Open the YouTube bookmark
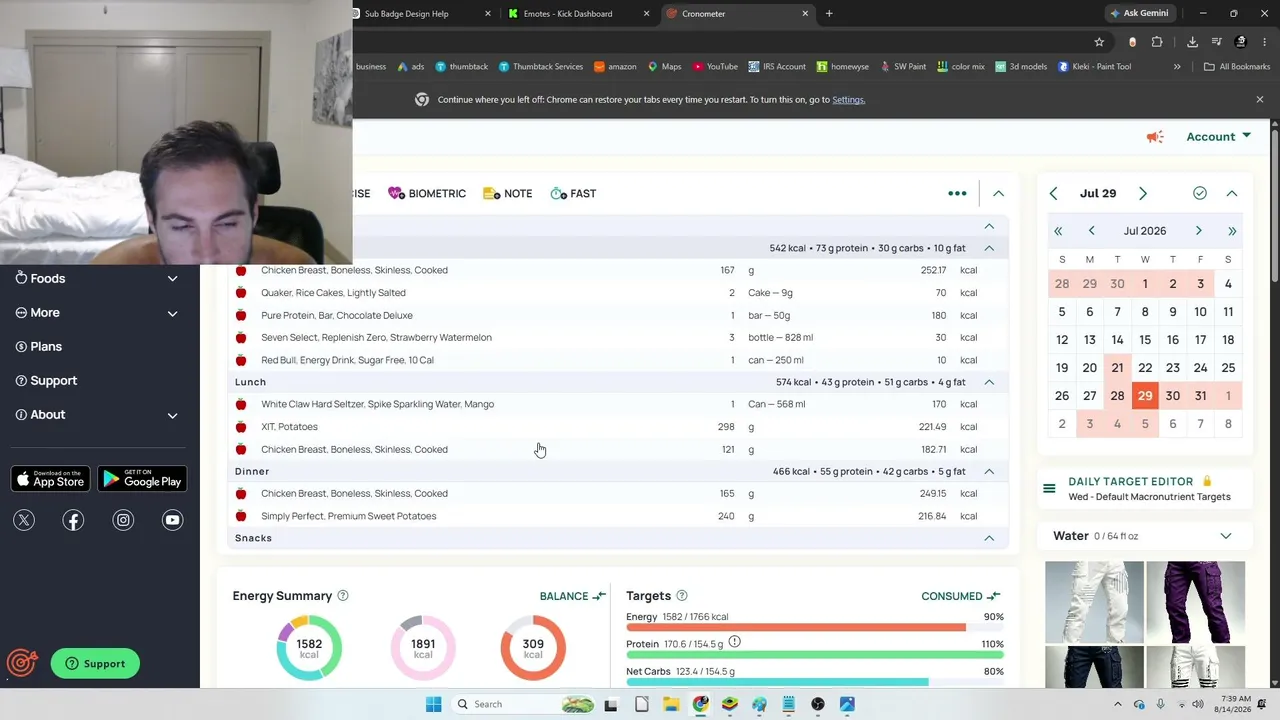 click(x=714, y=67)
